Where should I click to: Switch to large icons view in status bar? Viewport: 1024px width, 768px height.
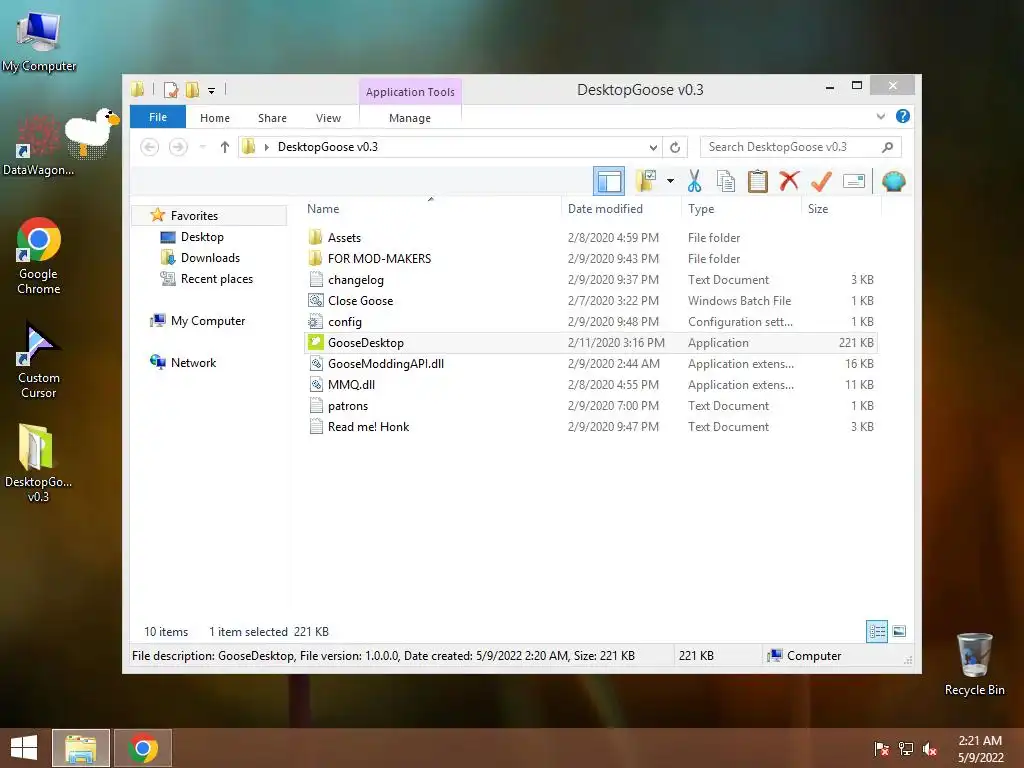pyautogui.click(x=899, y=631)
